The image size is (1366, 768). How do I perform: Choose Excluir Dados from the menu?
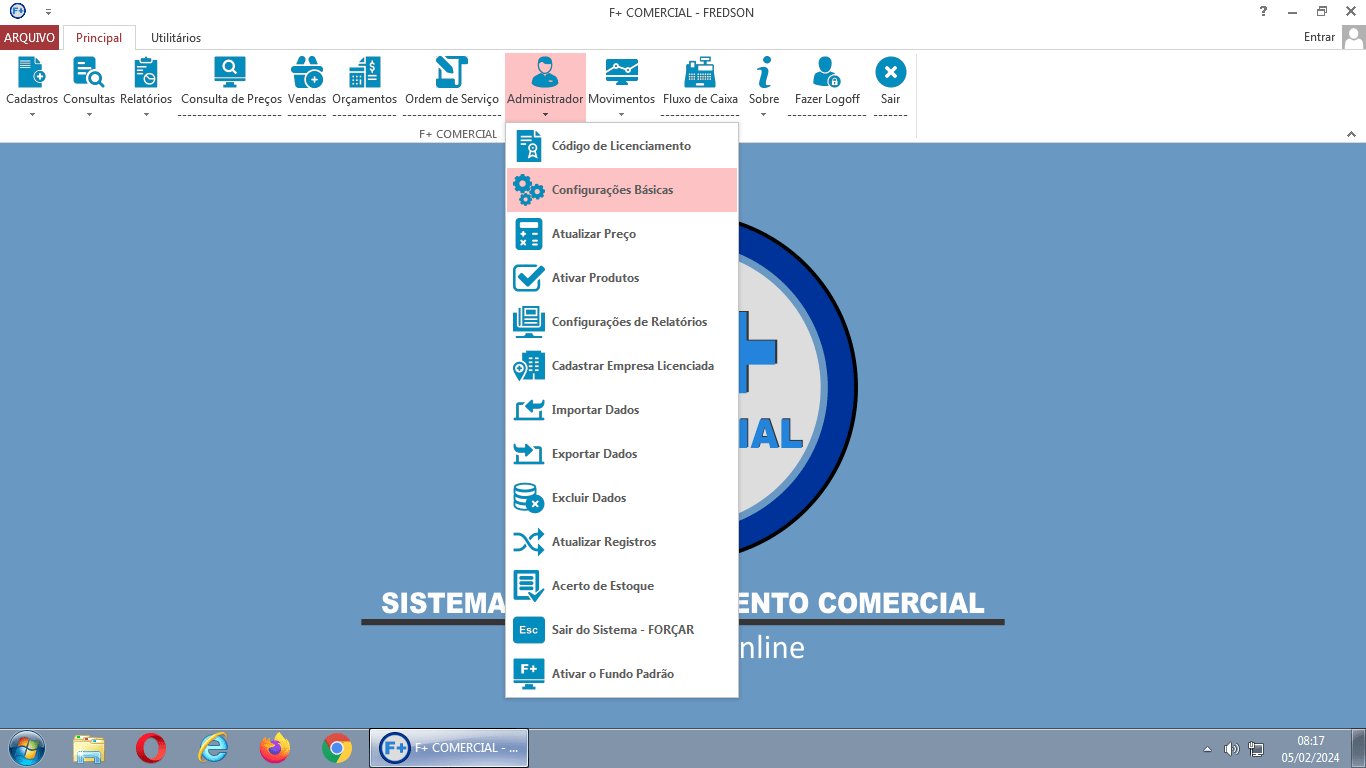click(x=622, y=498)
